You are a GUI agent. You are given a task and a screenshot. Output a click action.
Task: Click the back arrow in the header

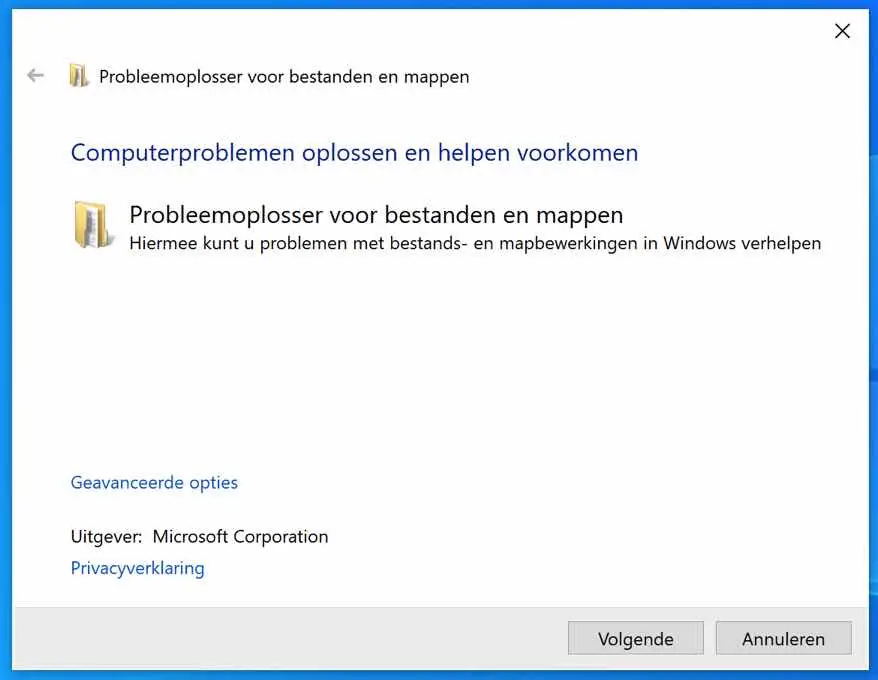[x=35, y=75]
